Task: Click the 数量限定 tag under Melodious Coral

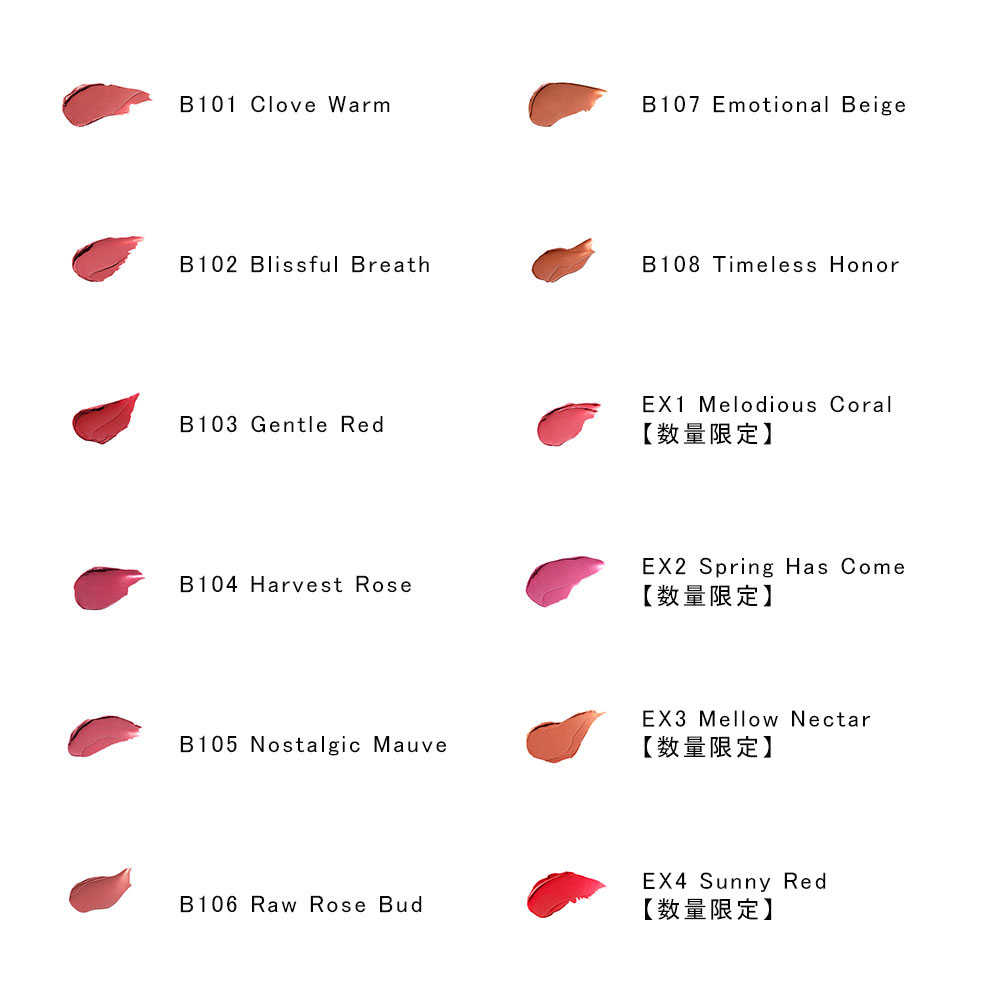Action: [707, 434]
